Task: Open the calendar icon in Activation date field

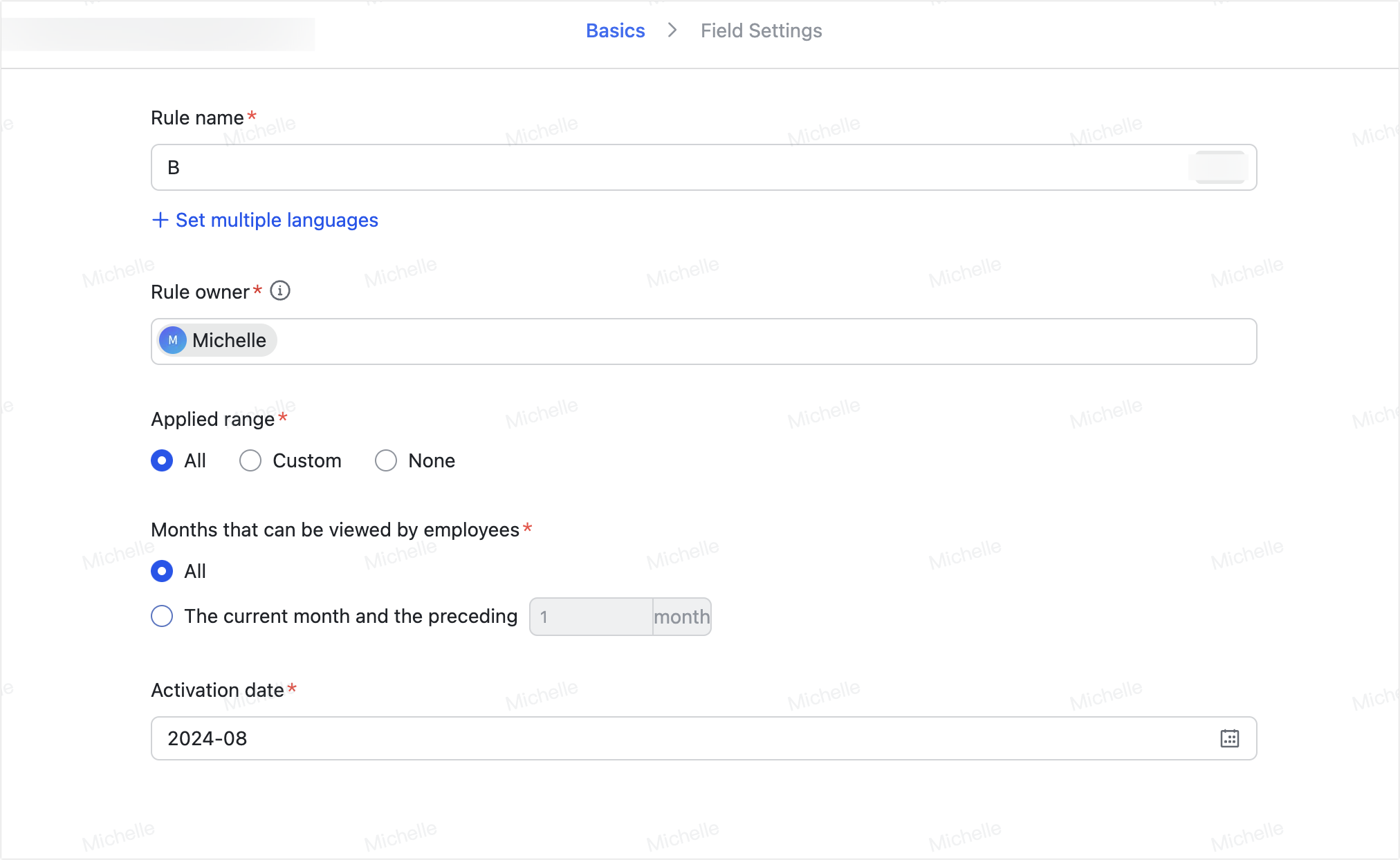Action: point(1229,738)
